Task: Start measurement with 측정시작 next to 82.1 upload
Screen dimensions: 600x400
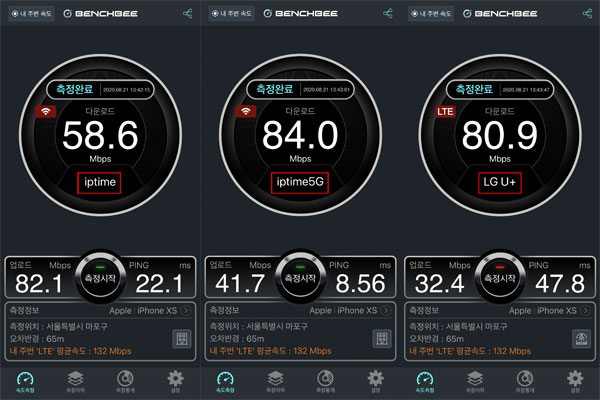Action: (100, 278)
